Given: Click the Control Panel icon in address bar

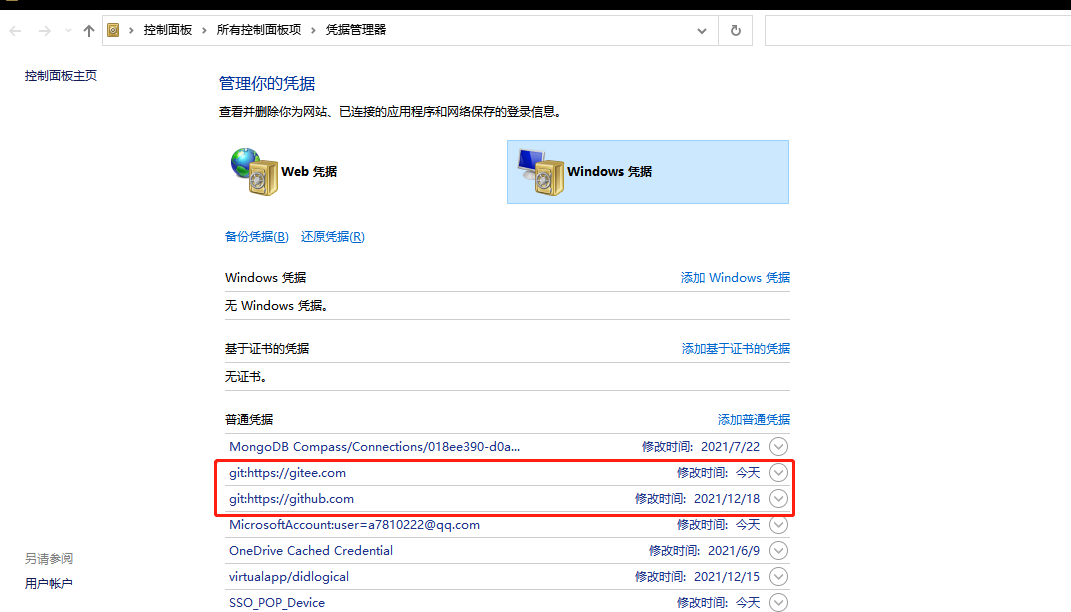Looking at the screenshot, I should coord(113,30).
